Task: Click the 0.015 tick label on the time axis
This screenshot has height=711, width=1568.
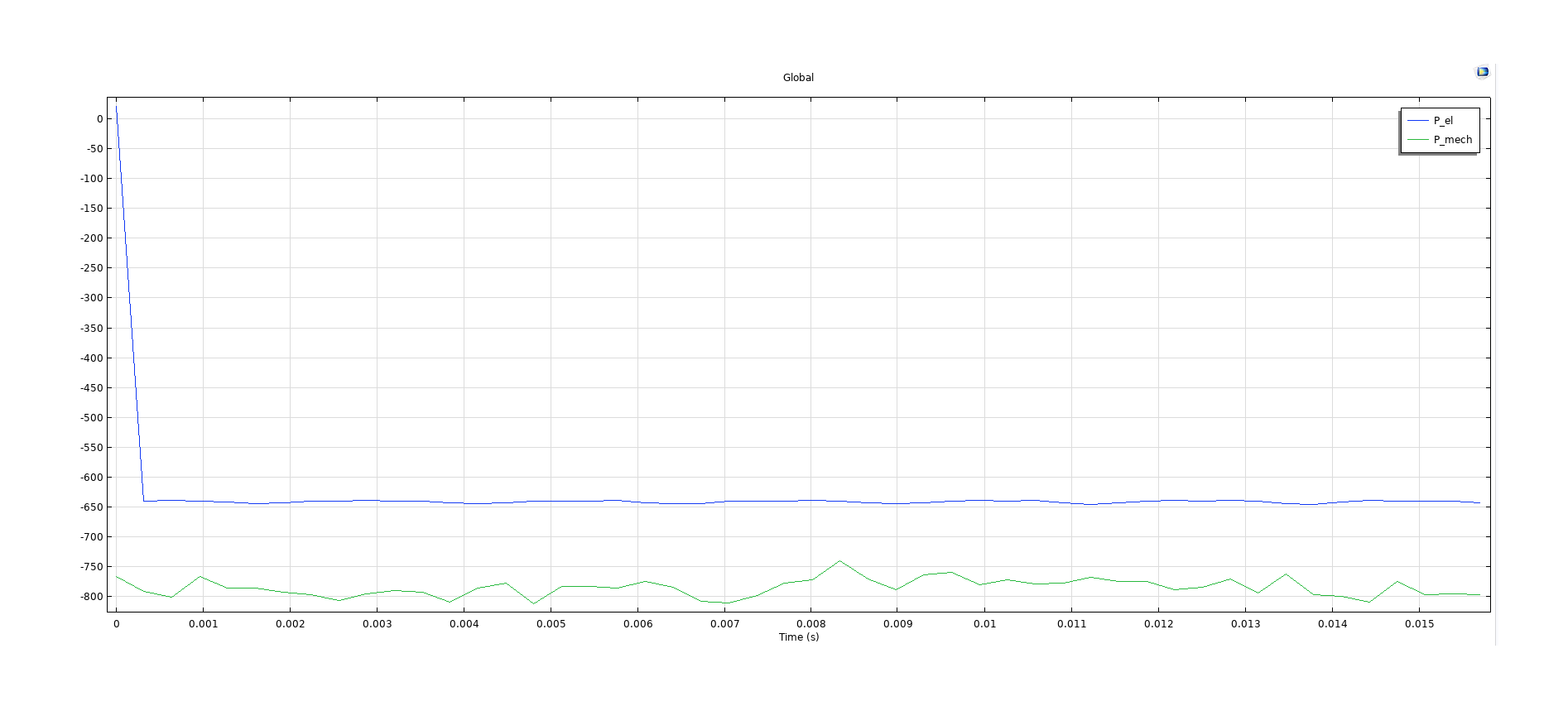Action: 1419,624
